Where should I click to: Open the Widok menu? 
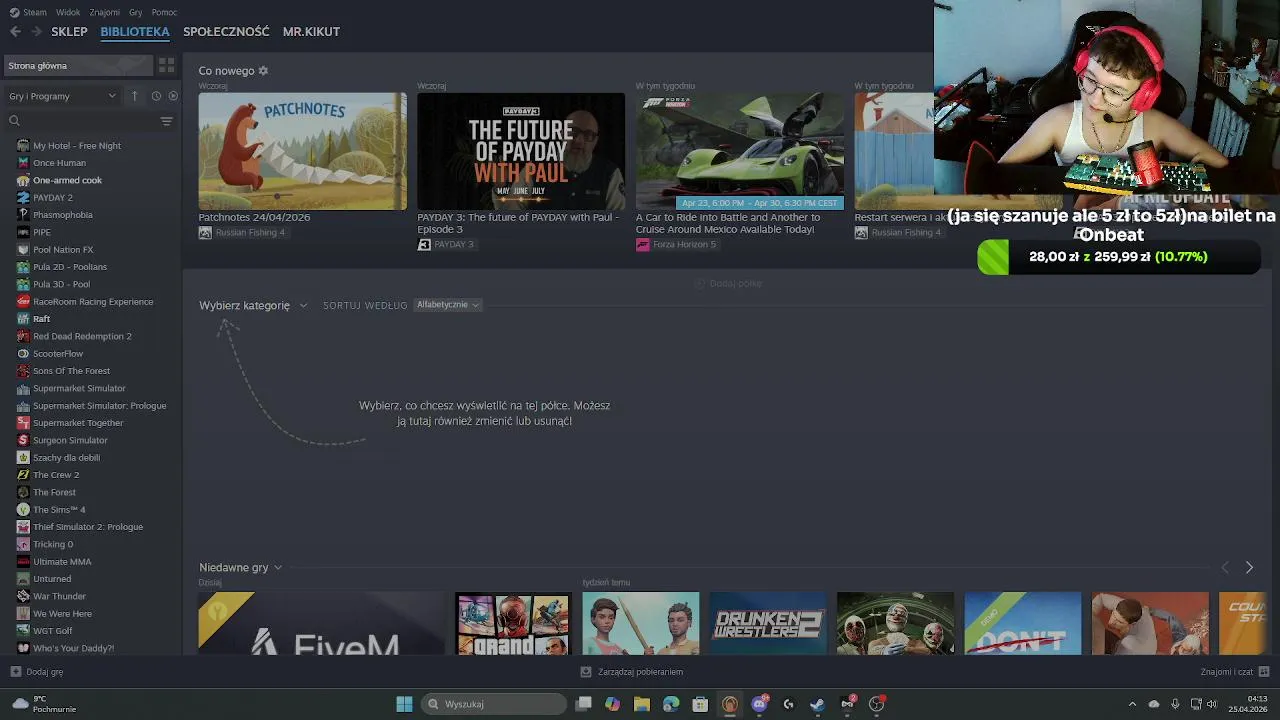pyautogui.click(x=68, y=12)
